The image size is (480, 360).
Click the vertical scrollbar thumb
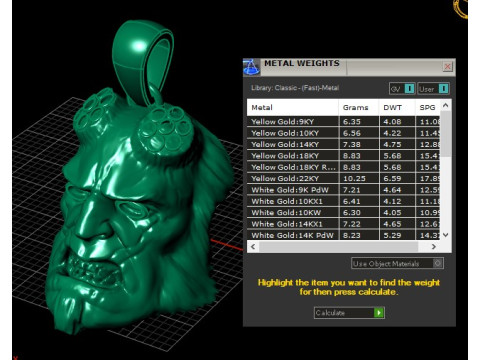click(446, 133)
